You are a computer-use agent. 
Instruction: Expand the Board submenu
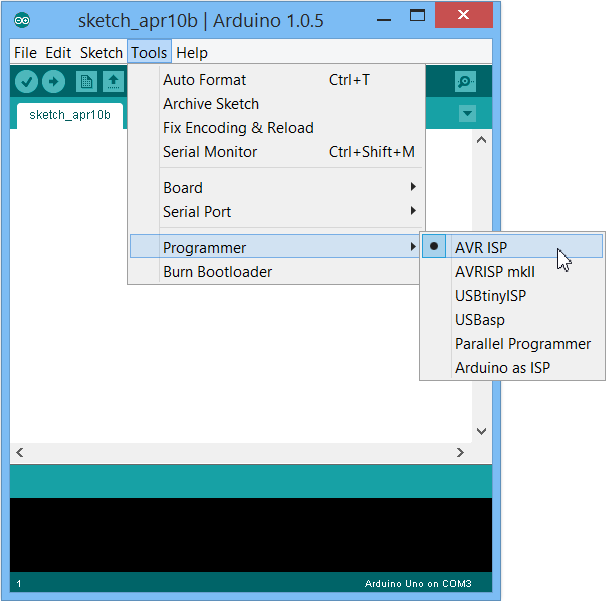tap(276, 188)
